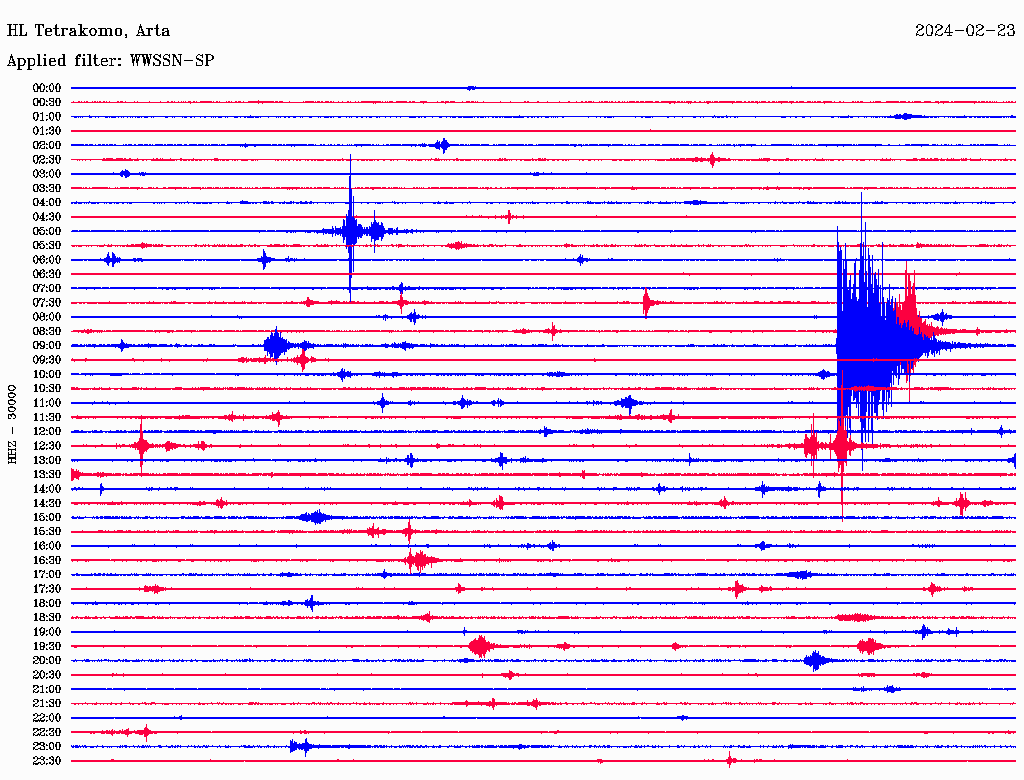Select the 18:30 time label
The image size is (1024, 780).
[47, 617]
